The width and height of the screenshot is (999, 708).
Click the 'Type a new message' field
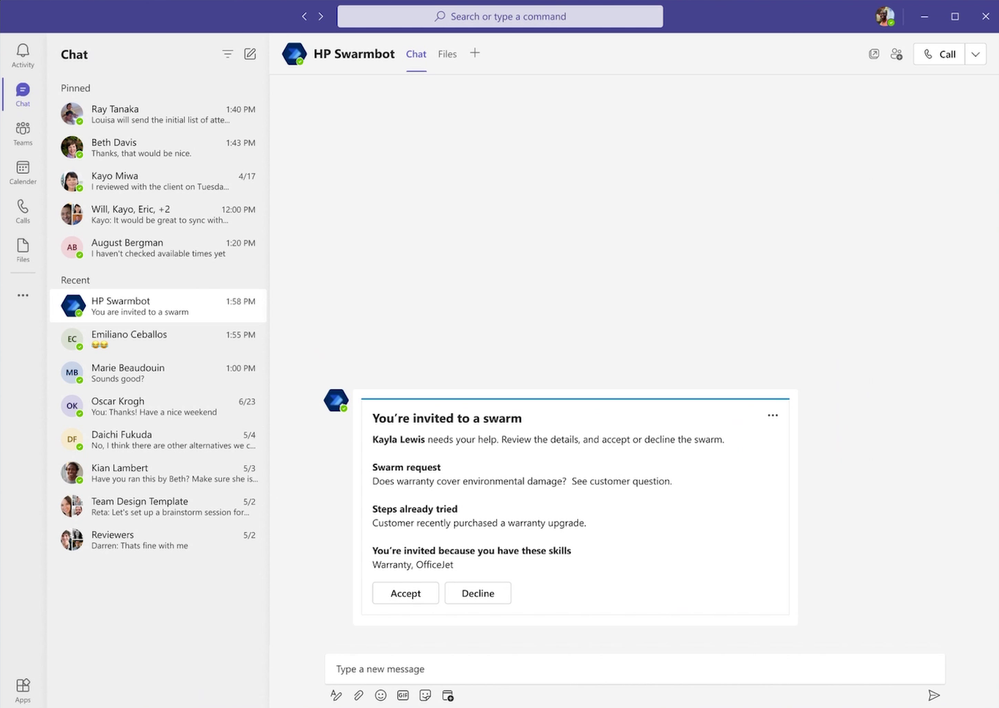click(x=634, y=669)
